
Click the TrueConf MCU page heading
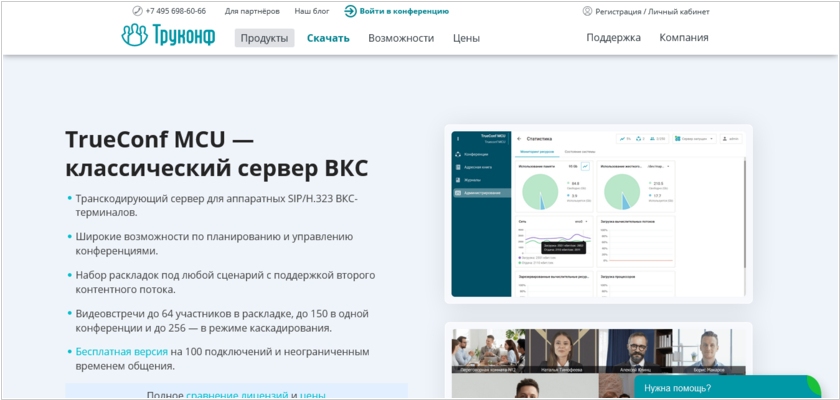click(x=216, y=154)
